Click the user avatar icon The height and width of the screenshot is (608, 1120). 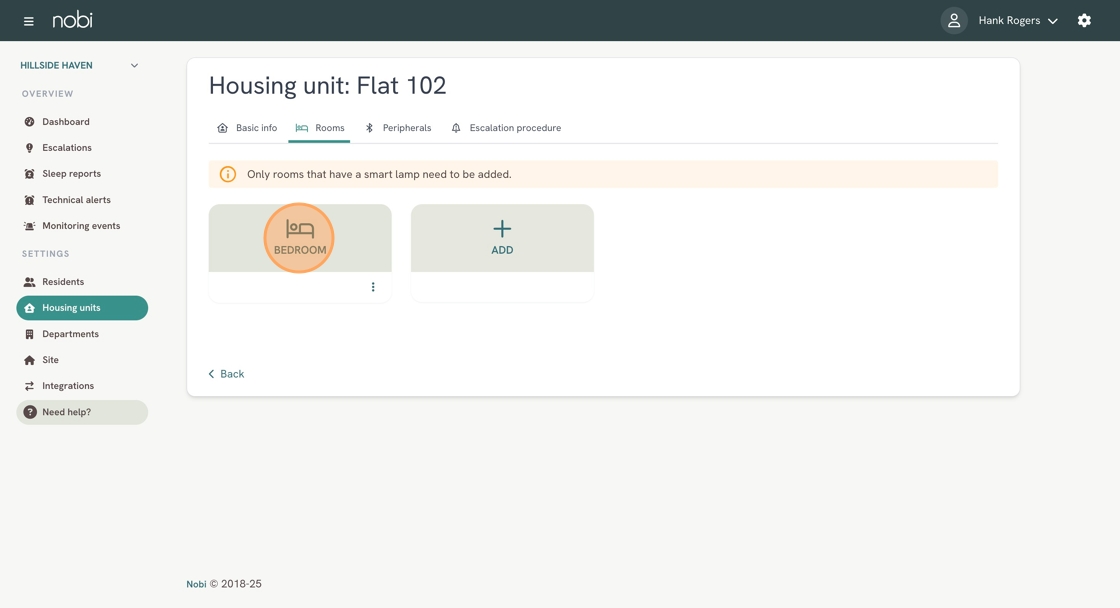click(954, 21)
